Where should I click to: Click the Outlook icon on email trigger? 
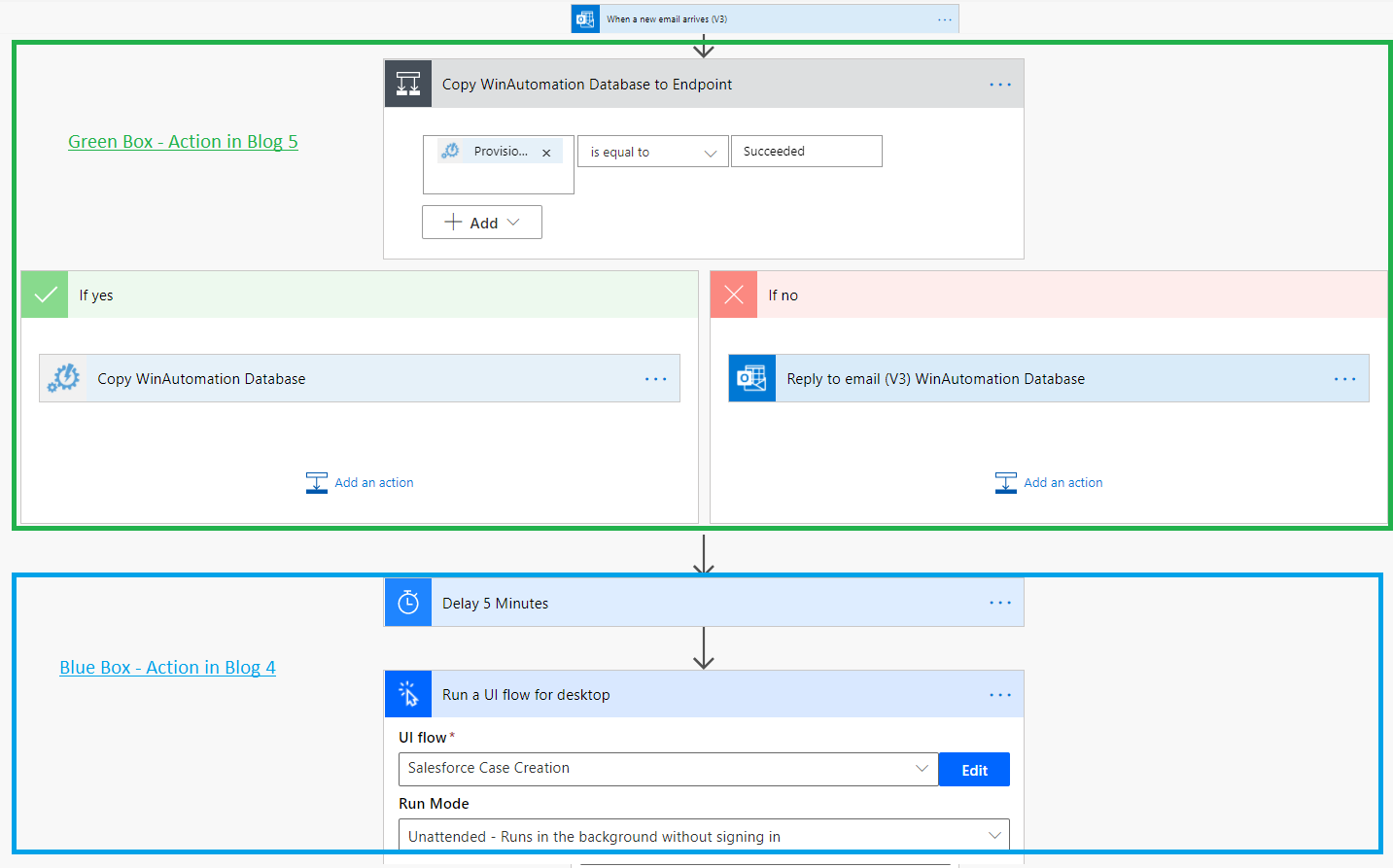point(585,19)
